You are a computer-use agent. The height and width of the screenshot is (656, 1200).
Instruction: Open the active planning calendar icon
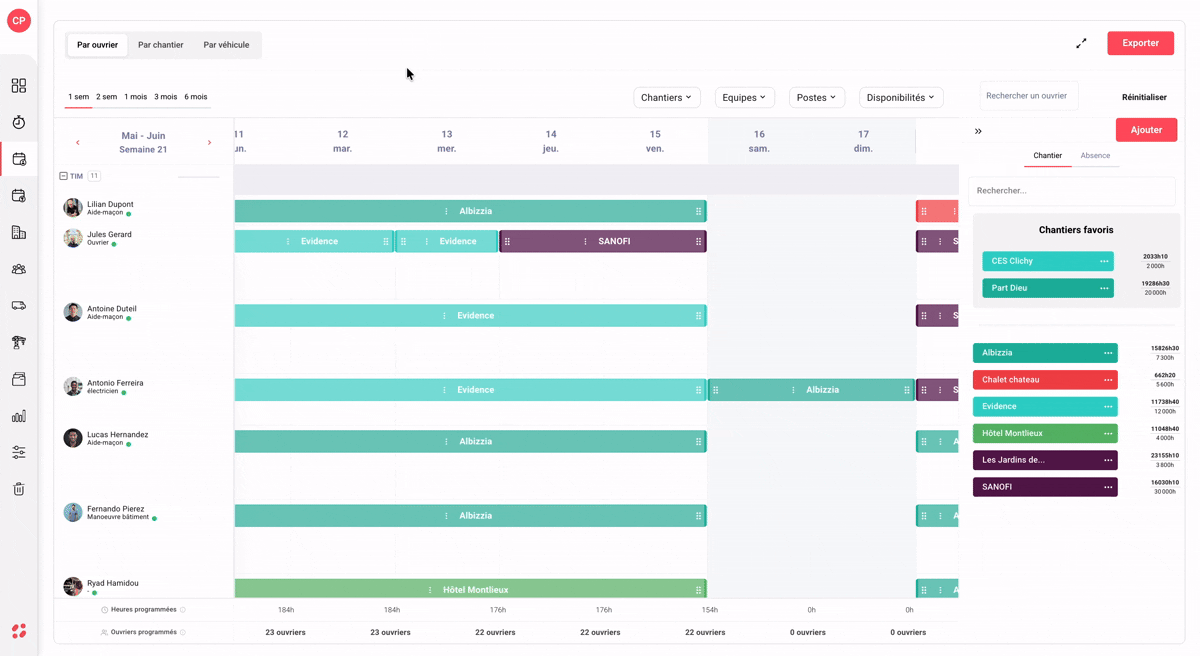tap(19, 159)
